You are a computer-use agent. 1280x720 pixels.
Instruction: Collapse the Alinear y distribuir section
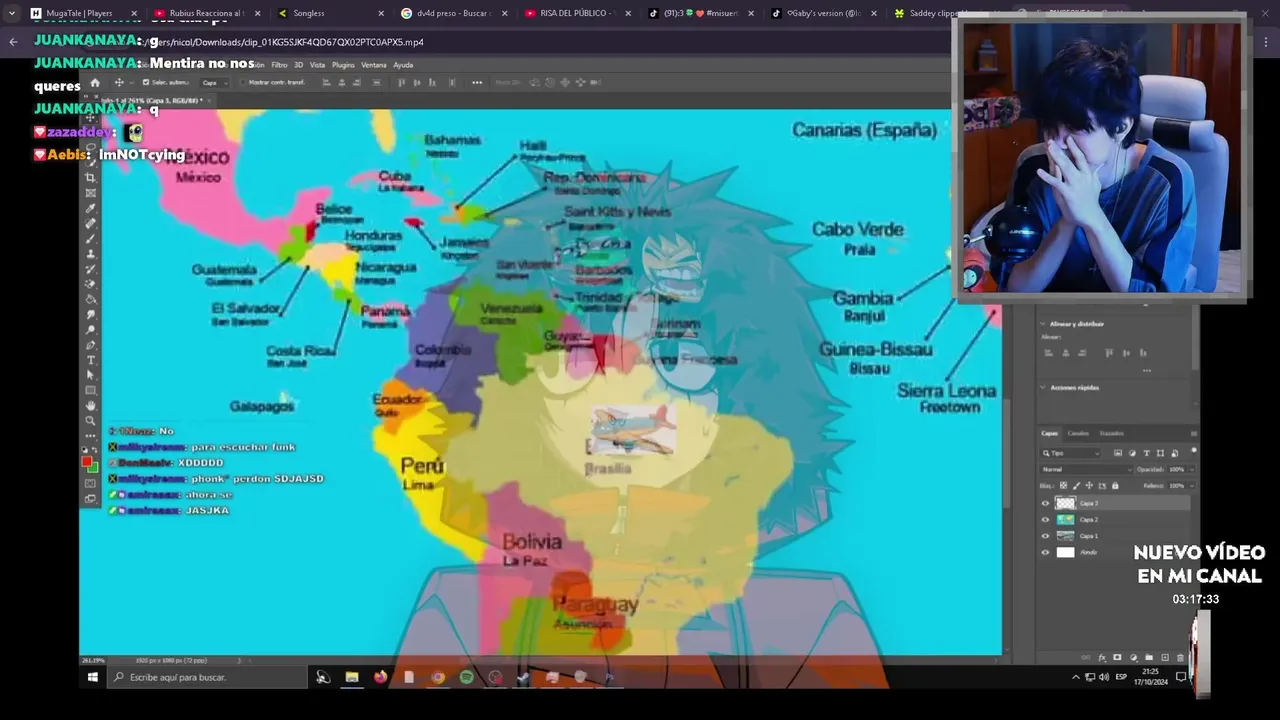(x=1042, y=324)
